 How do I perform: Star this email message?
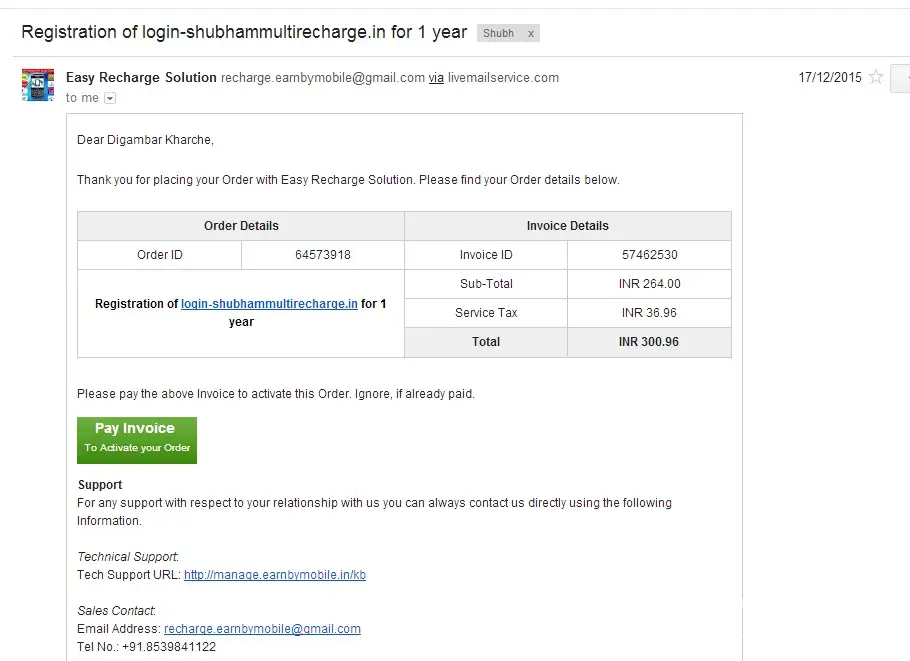coord(876,77)
